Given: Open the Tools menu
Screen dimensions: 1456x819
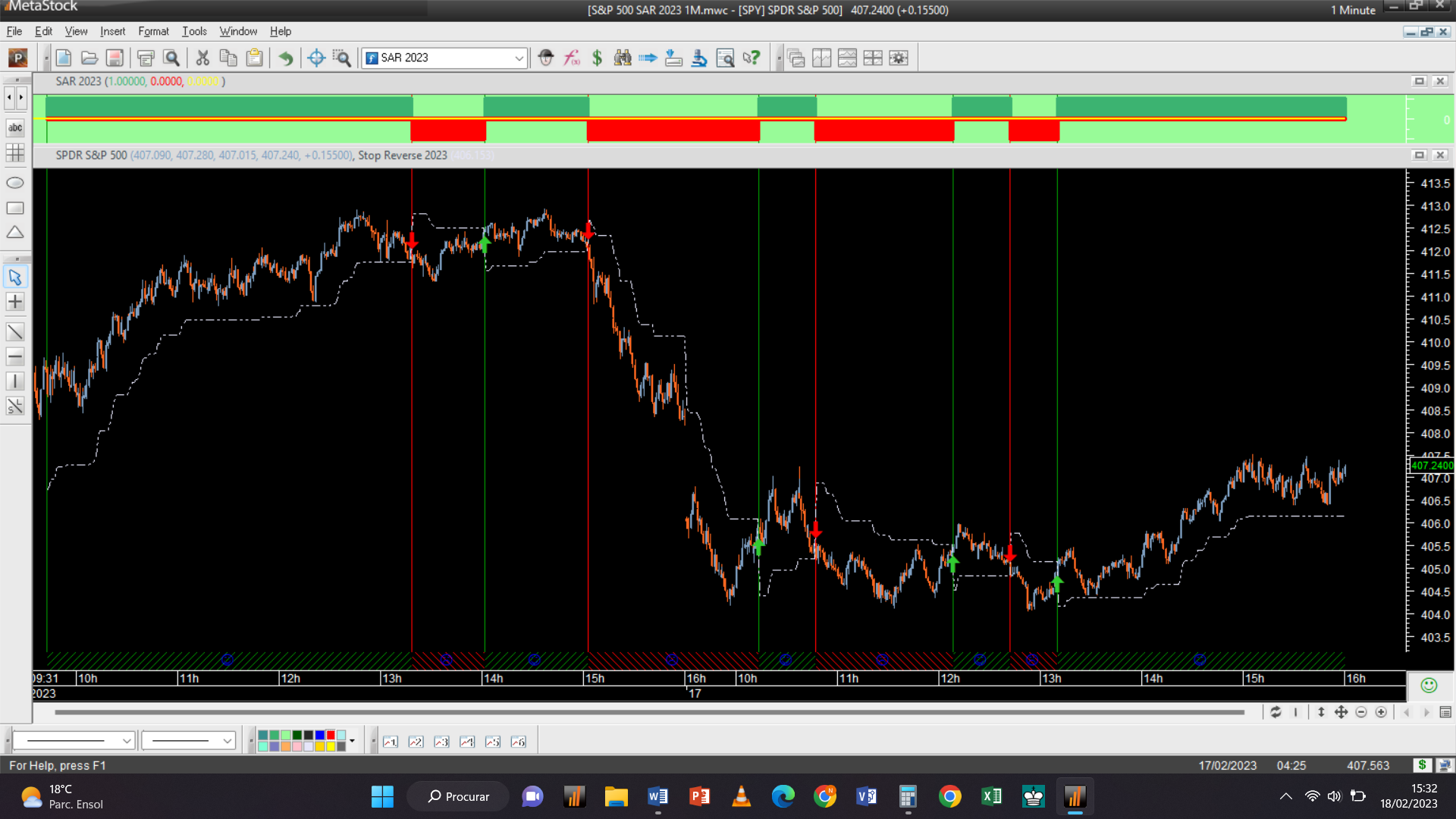Looking at the screenshot, I should (194, 31).
